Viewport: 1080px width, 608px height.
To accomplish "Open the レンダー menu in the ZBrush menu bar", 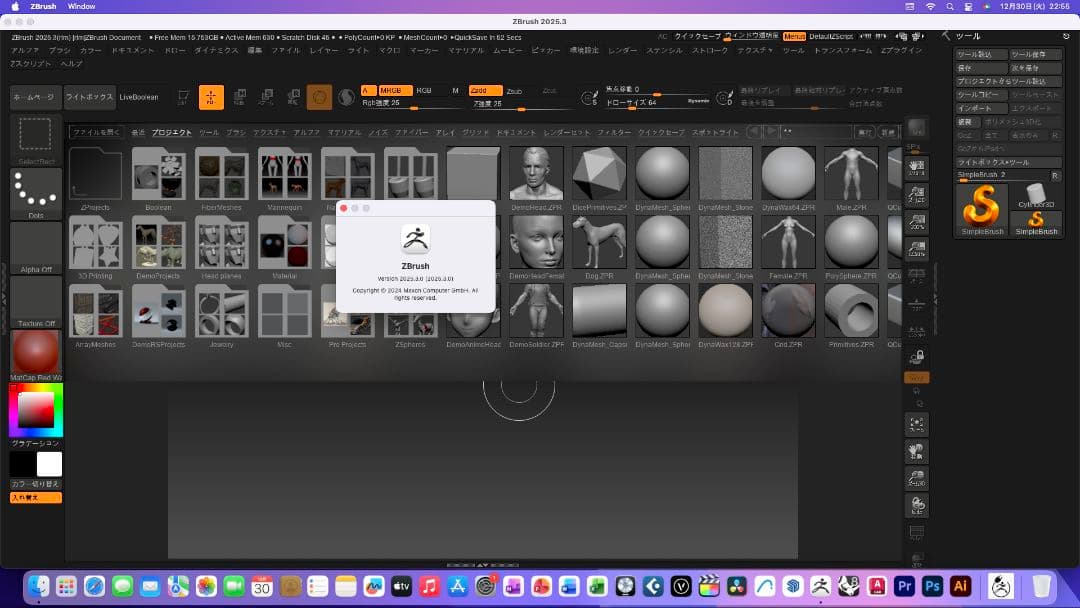I will (x=622, y=48).
